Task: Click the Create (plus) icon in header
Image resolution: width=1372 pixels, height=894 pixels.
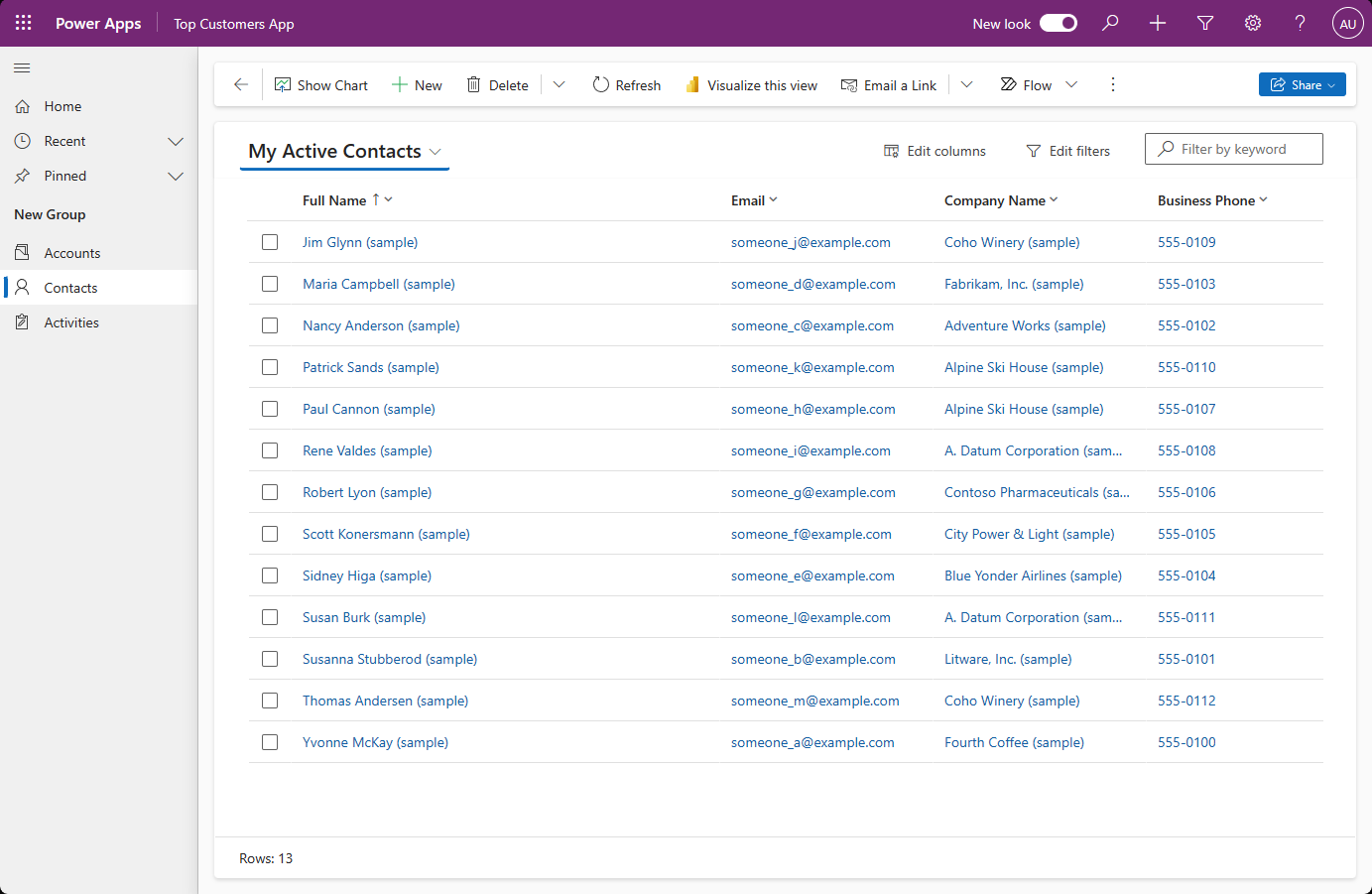Action: point(1157,23)
